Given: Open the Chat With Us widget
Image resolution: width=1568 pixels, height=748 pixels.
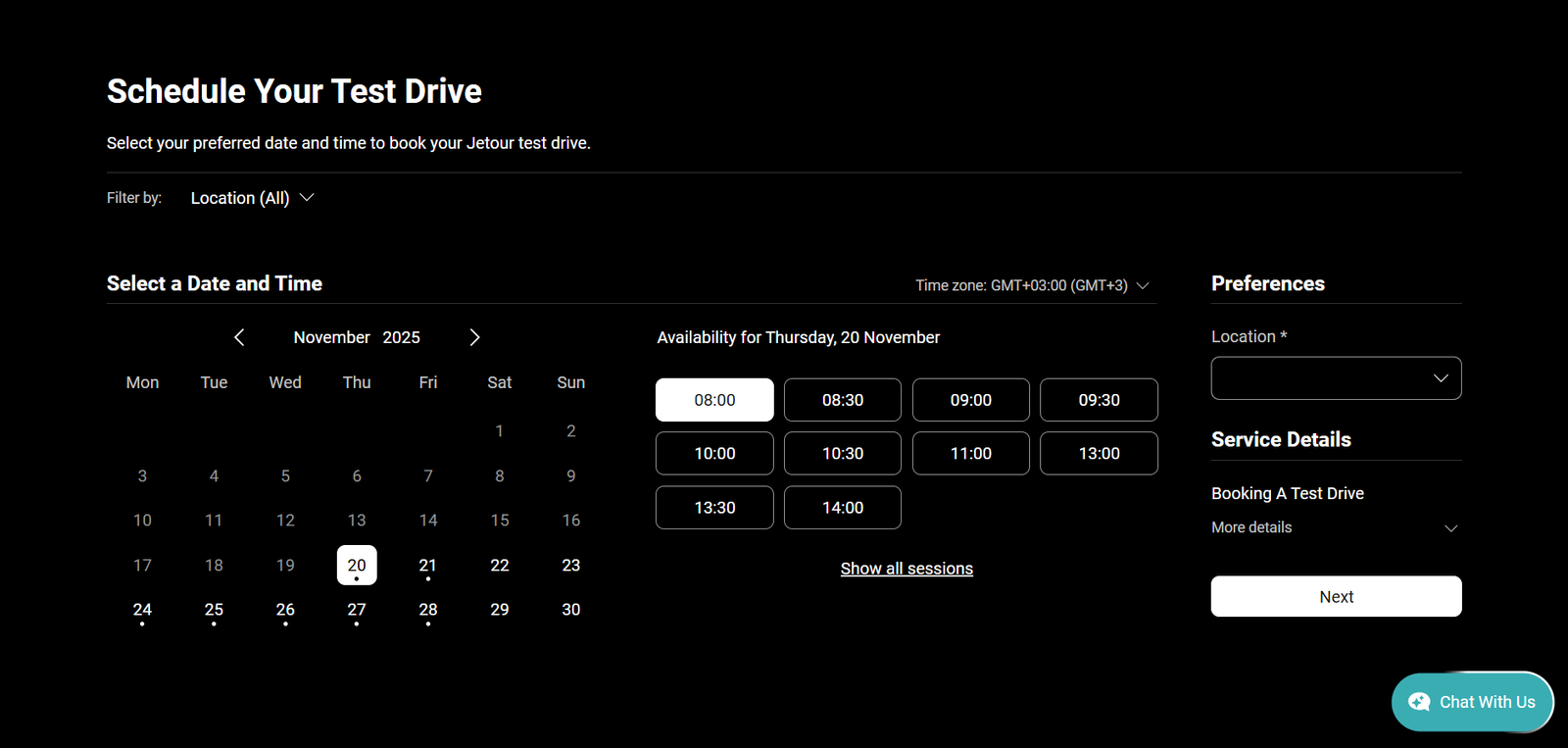Looking at the screenshot, I should [x=1472, y=702].
